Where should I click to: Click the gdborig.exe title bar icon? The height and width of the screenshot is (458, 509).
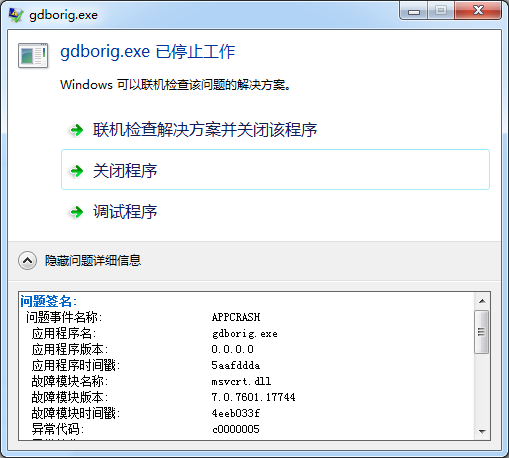tap(16, 15)
